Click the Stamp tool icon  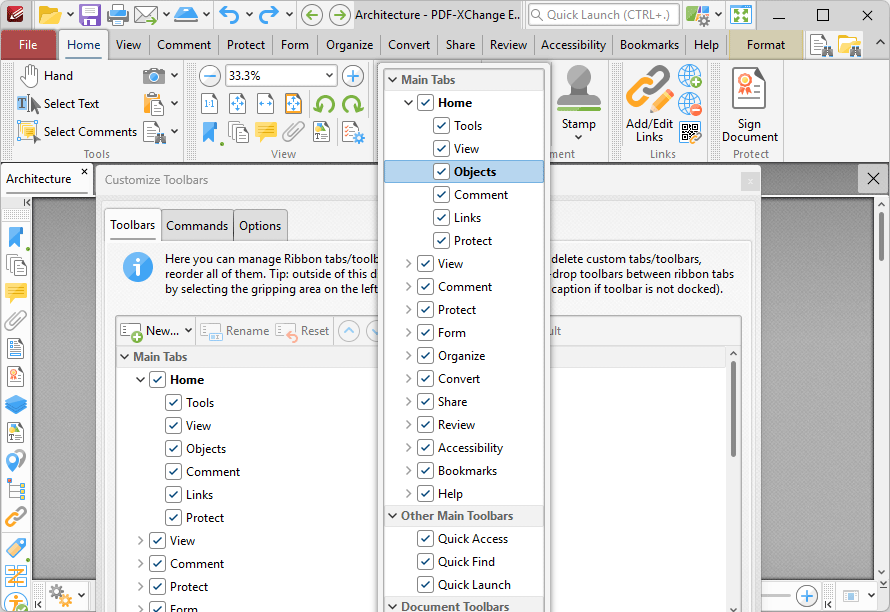578,89
